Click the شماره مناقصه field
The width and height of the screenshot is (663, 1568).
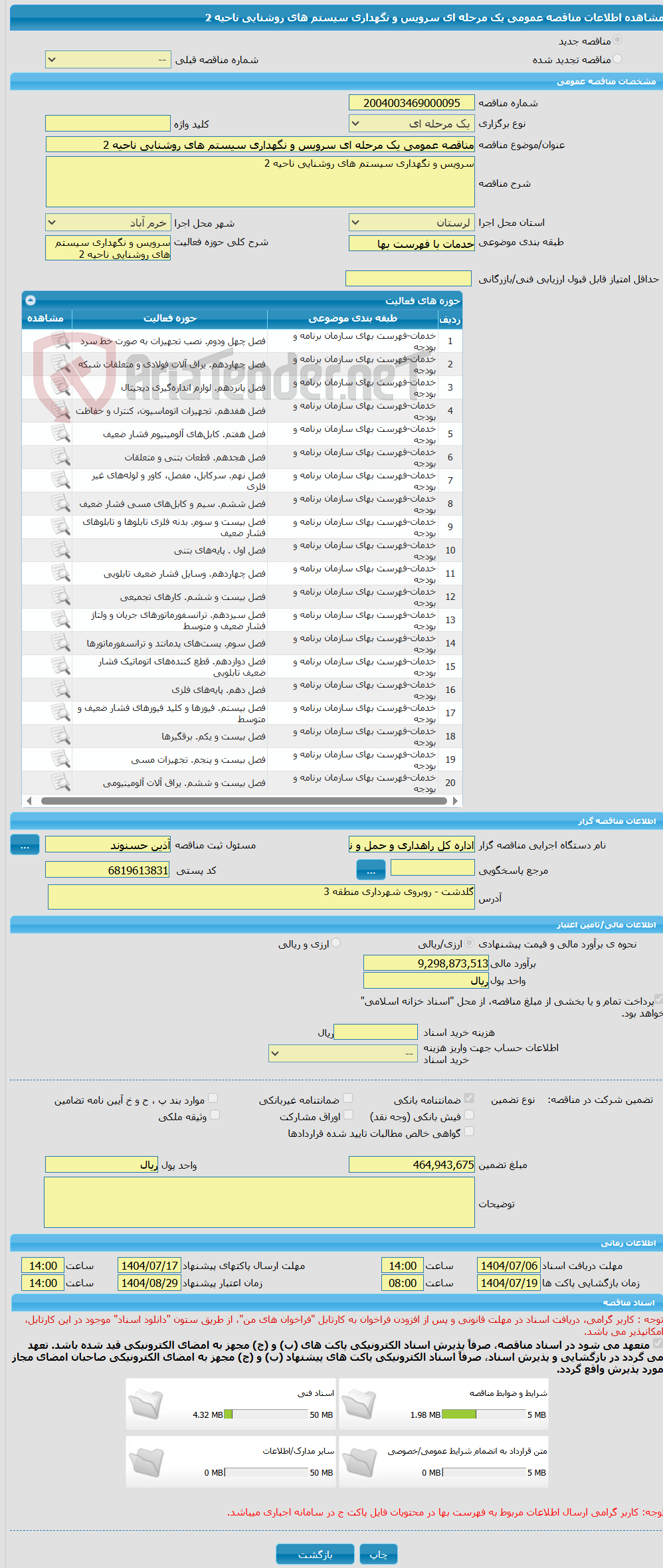[x=412, y=103]
